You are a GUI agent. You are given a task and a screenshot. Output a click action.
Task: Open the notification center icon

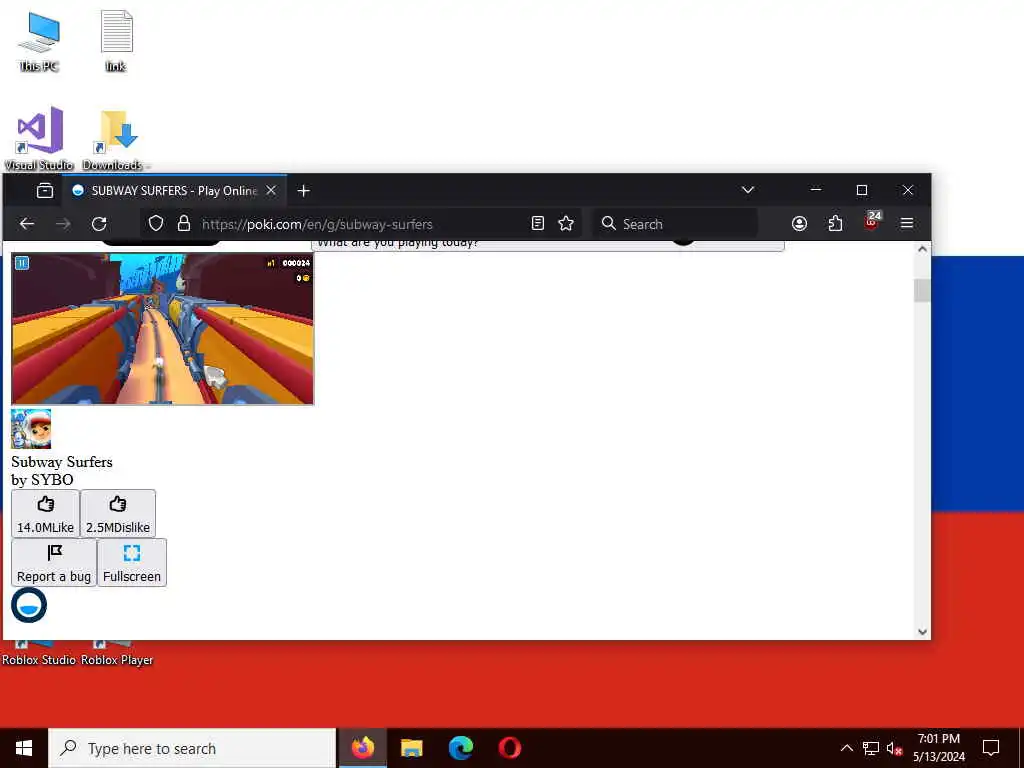point(991,748)
